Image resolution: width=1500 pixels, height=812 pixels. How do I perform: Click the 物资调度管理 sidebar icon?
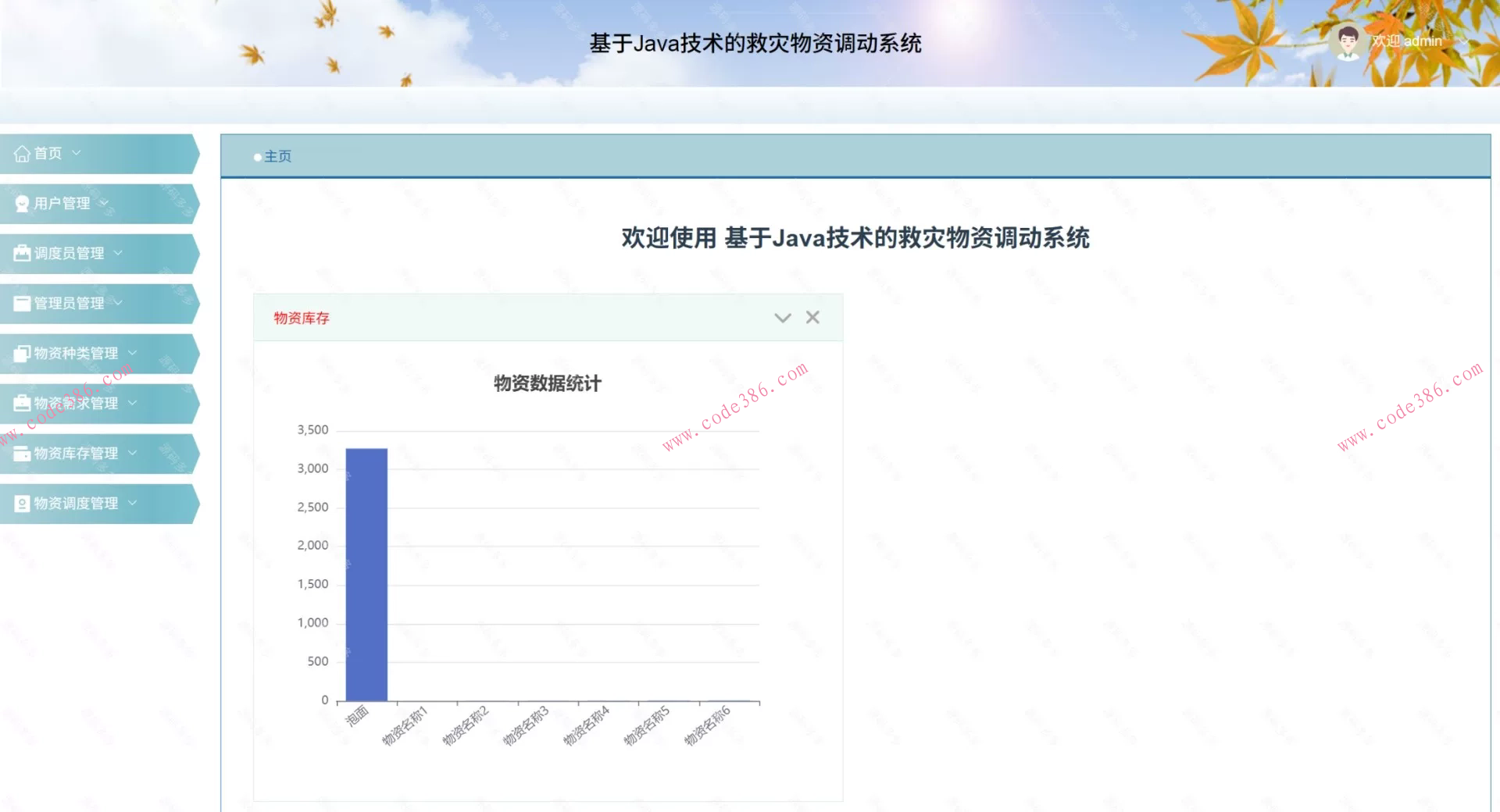click(22, 504)
